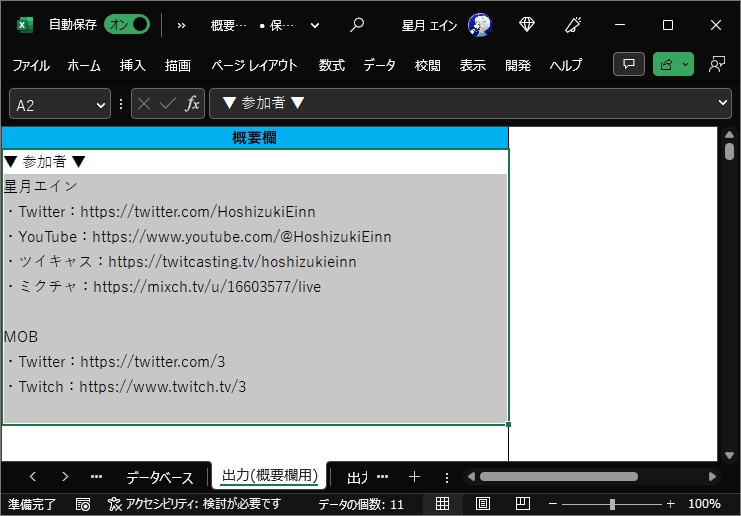This screenshot has height=516, width=741.
Task: Select the twitter.com/3 row
Action: click(x=255, y=361)
